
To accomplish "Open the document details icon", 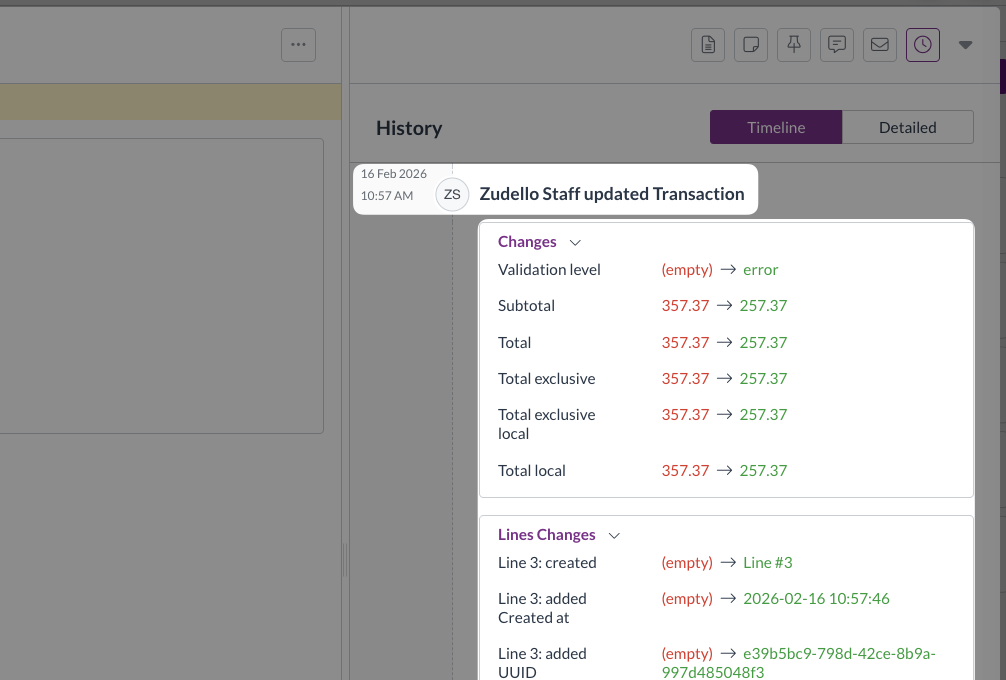I will [708, 45].
